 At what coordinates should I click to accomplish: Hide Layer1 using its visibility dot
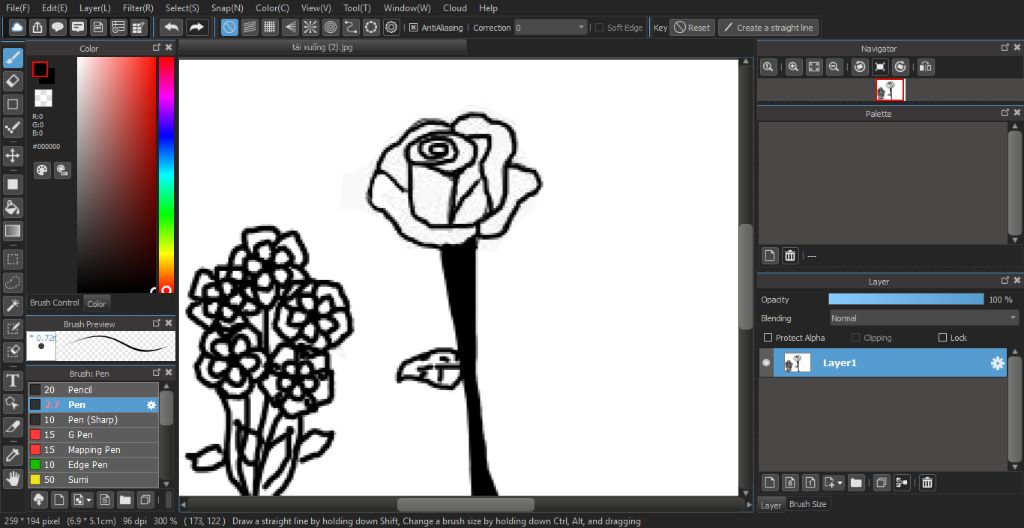(x=766, y=363)
